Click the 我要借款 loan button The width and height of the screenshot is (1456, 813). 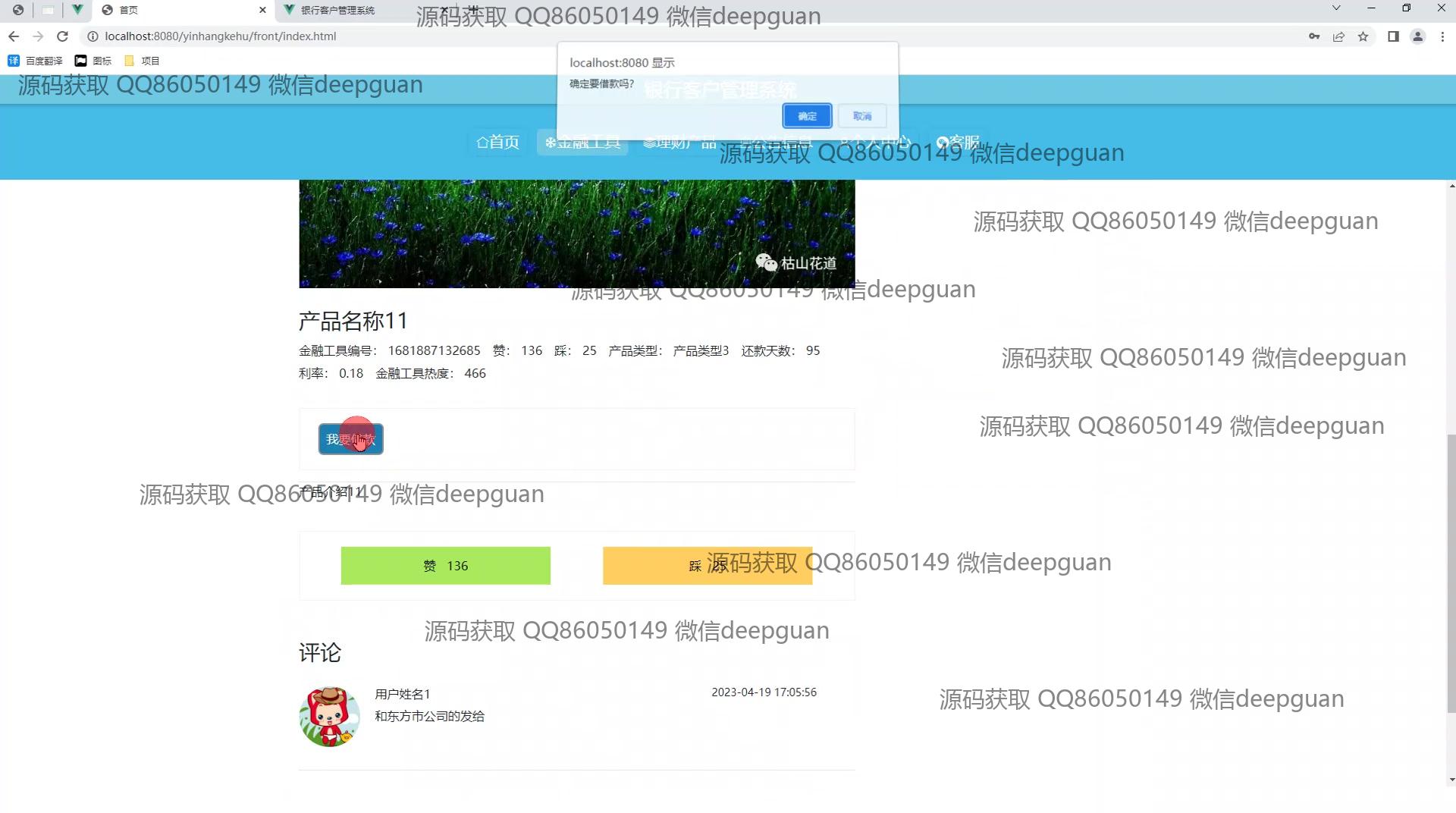pos(350,439)
